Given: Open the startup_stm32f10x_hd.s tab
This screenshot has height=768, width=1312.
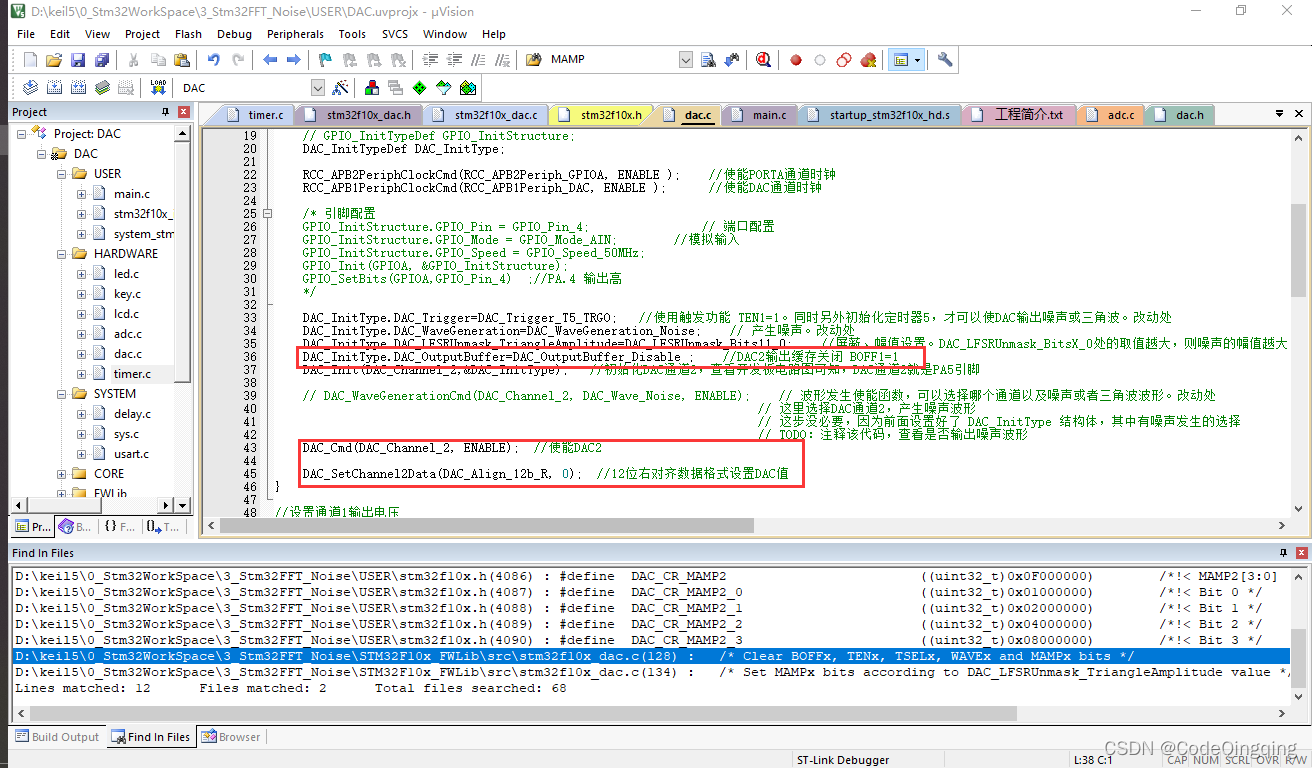Looking at the screenshot, I should (x=880, y=115).
